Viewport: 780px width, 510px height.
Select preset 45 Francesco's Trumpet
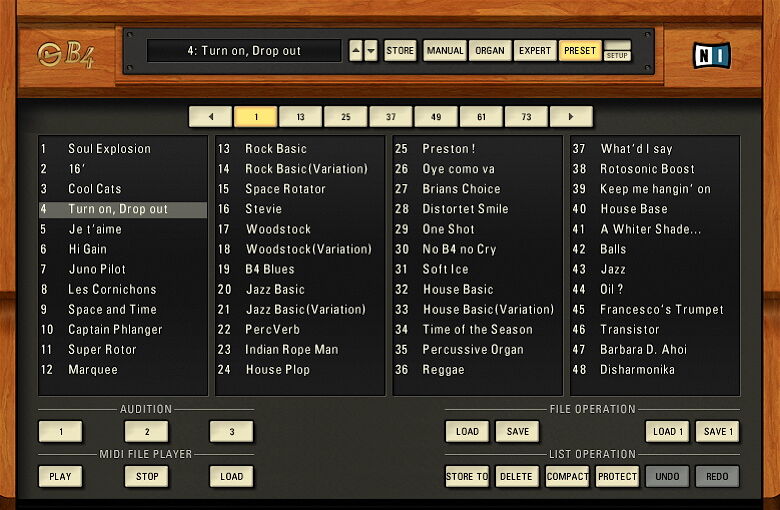[655, 309]
